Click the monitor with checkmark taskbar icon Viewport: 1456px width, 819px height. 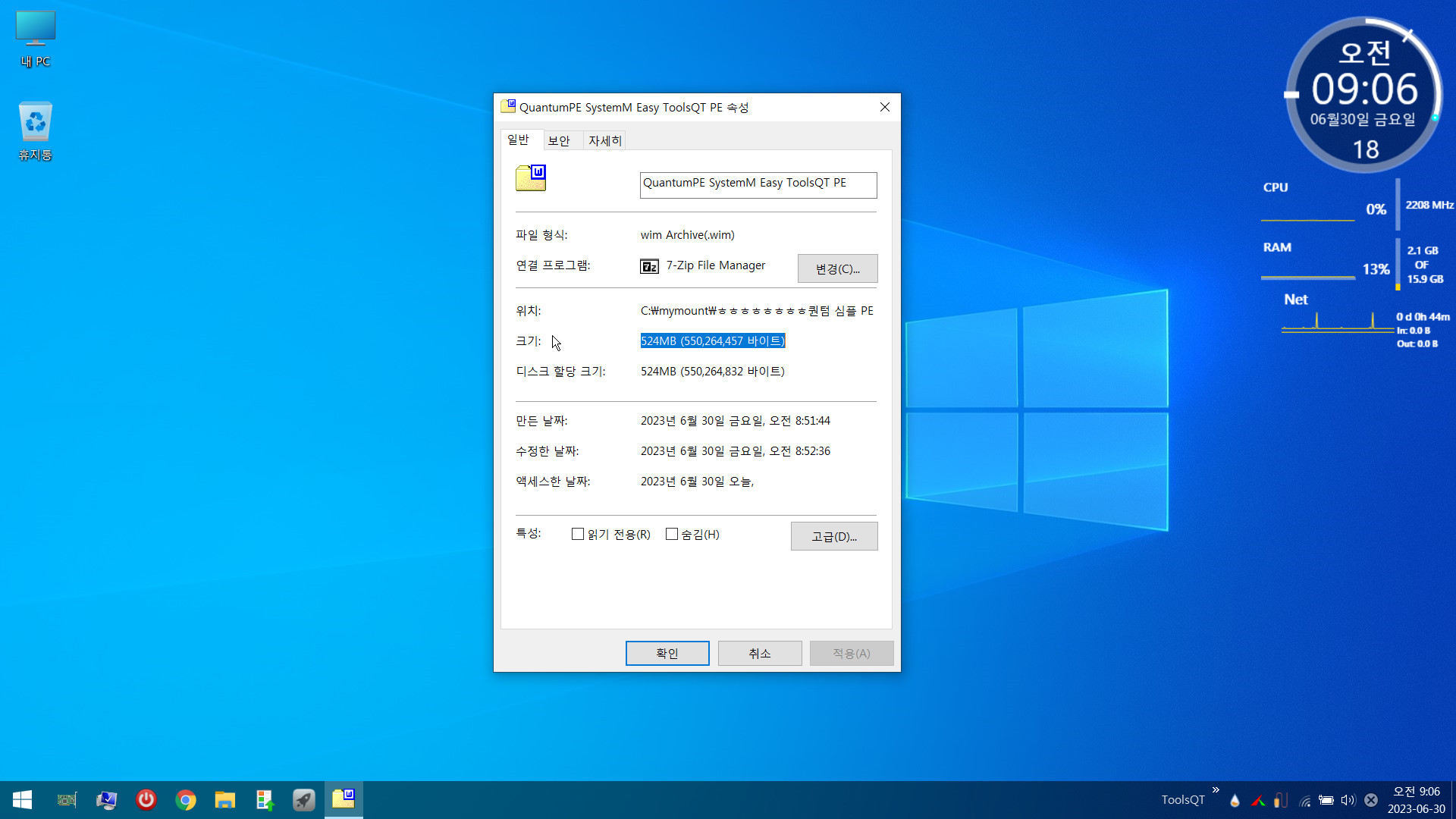click(106, 800)
